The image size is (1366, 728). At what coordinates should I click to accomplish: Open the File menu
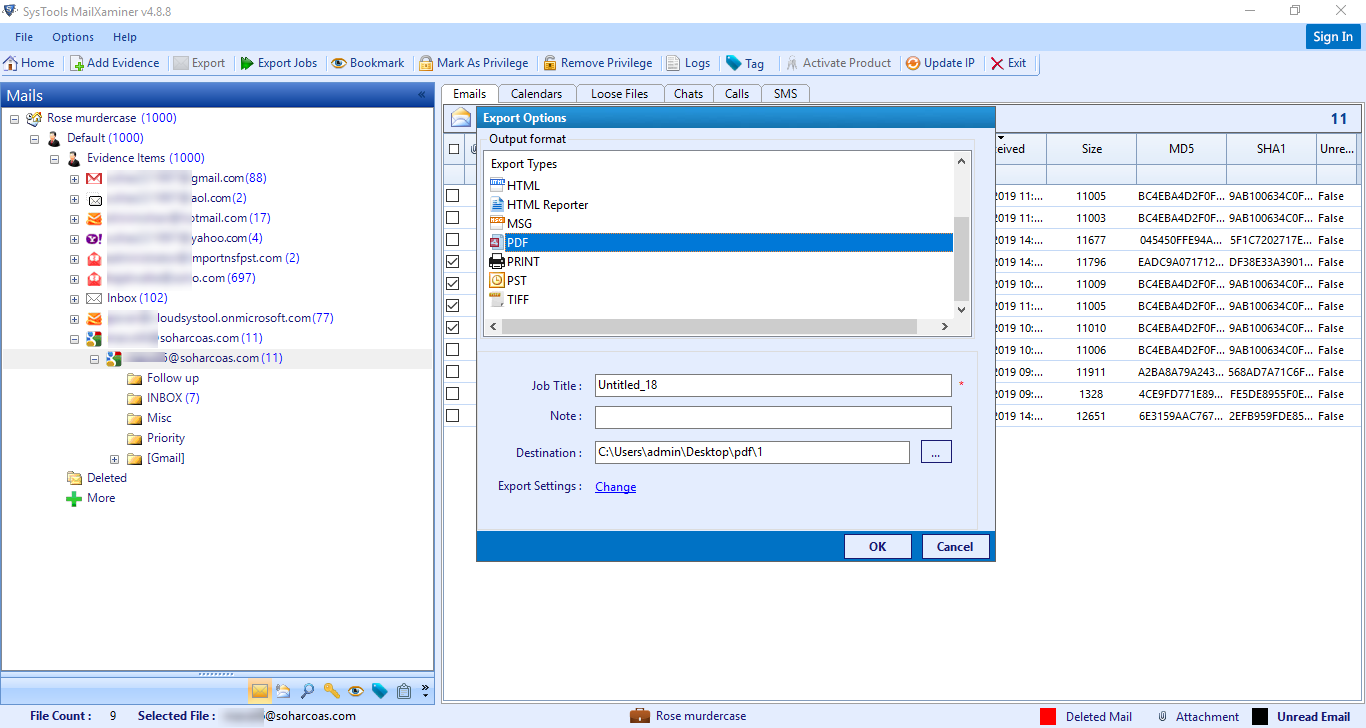tap(24, 37)
